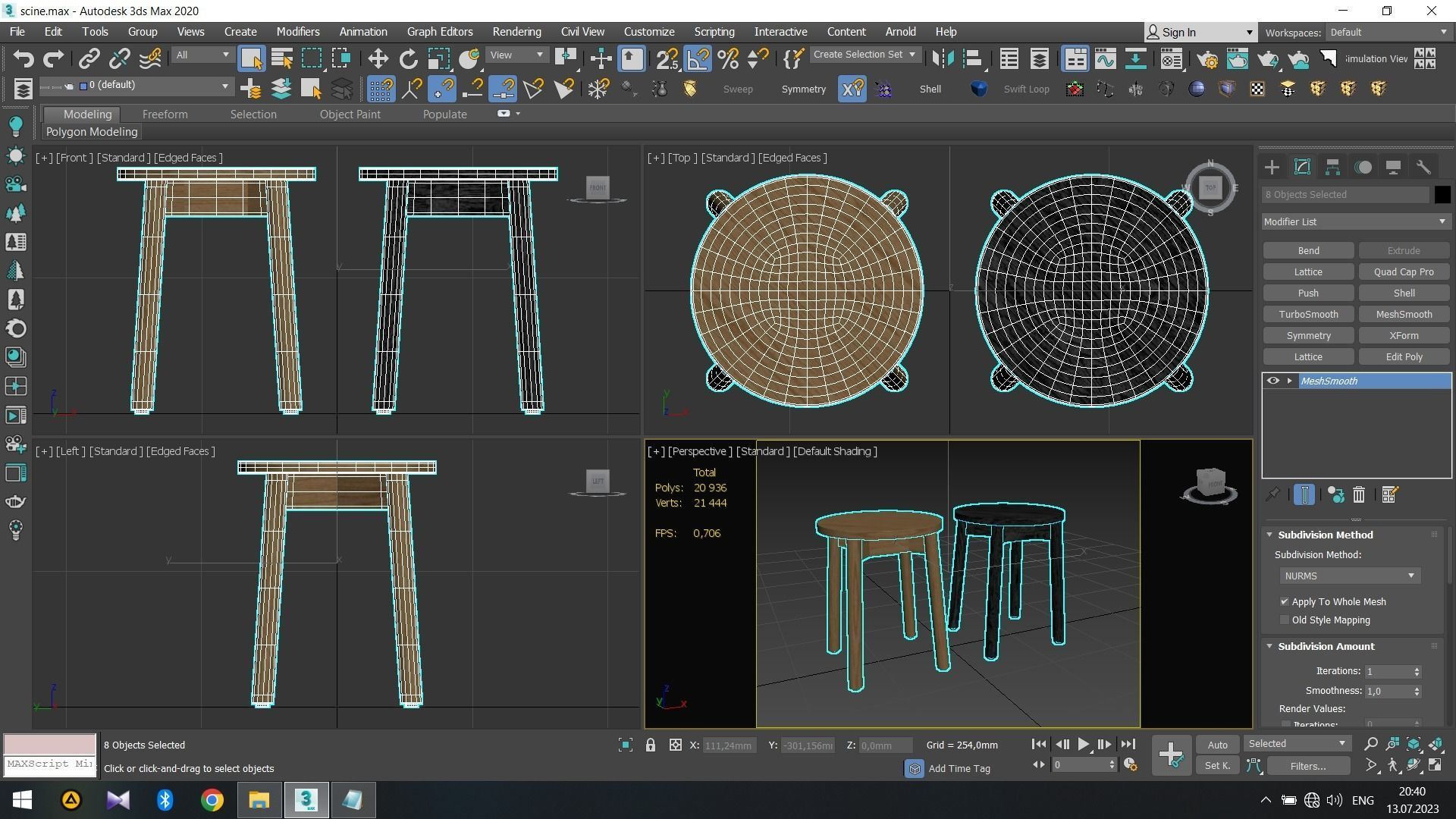1456x819 pixels.
Task: Go to the start frame
Action: click(1039, 745)
